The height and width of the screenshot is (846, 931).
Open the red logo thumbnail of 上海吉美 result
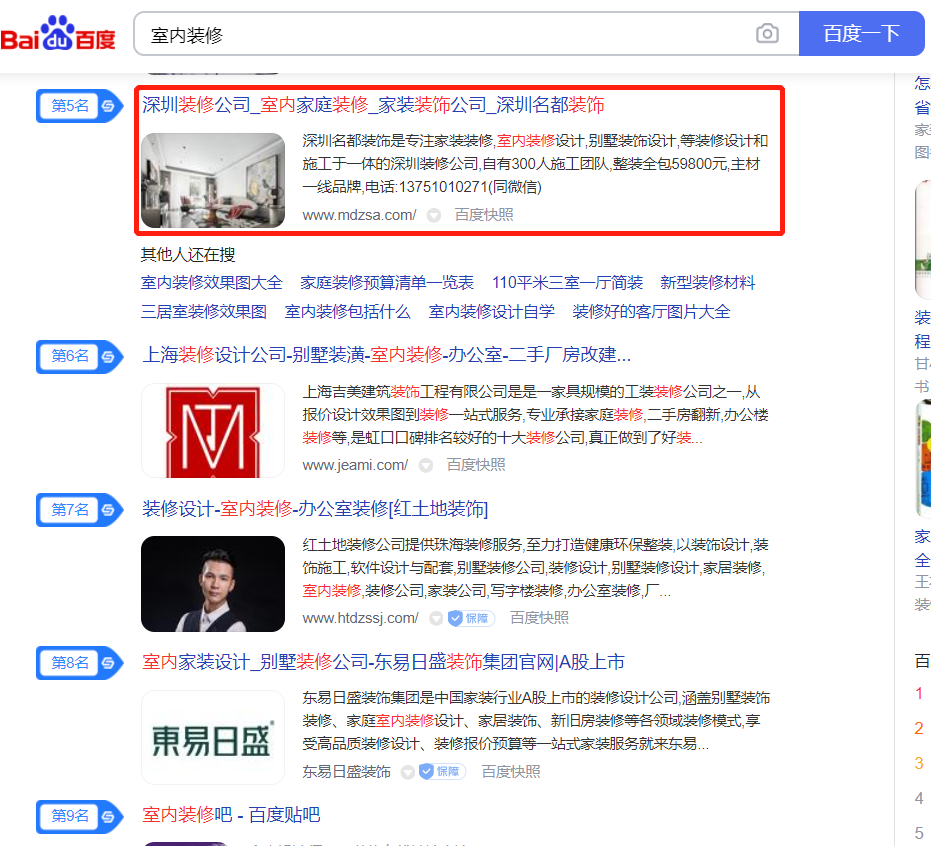pyautogui.click(x=213, y=430)
